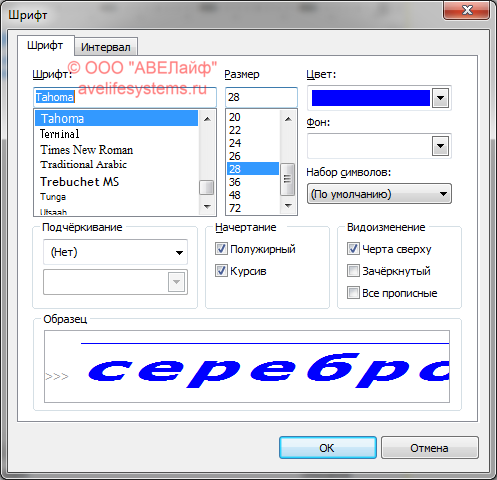Screen dimensions: 497x480
Task: Click the blue Цвет color swatch
Action: [371, 98]
